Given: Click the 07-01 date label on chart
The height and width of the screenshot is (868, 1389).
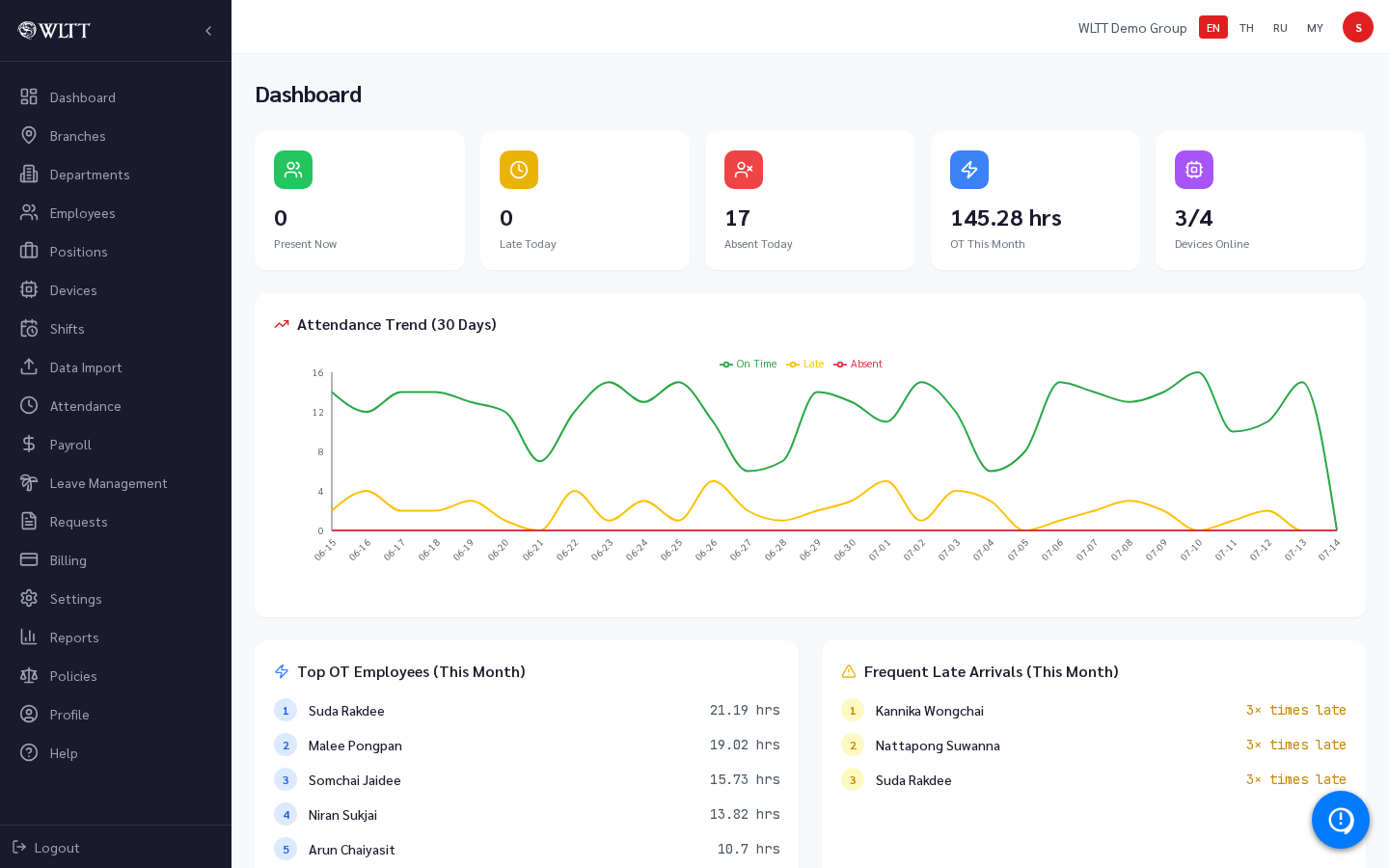Looking at the screenshot, I should [x=880, y=550].
